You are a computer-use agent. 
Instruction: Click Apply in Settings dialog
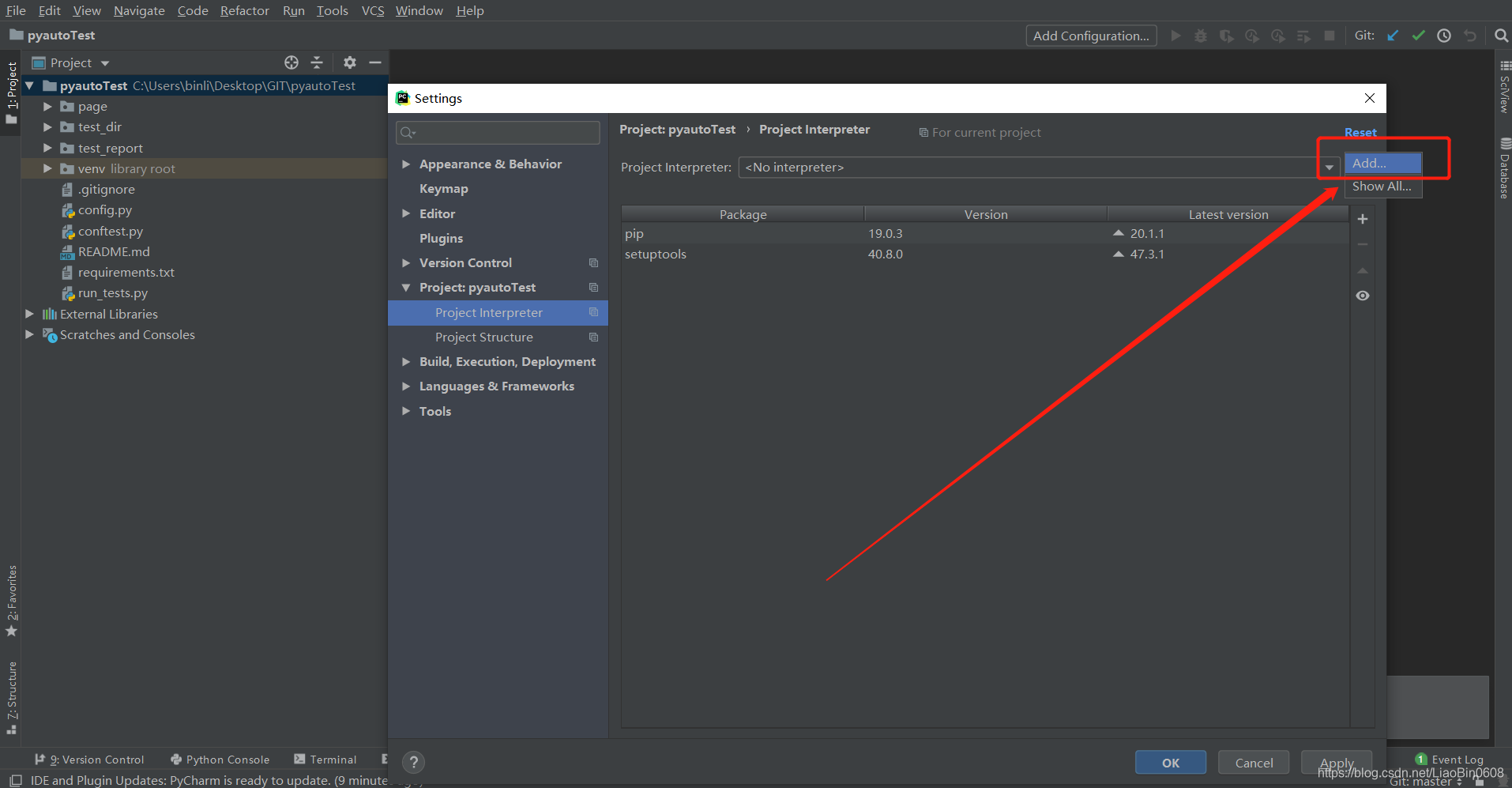(x=1337, y=763)
